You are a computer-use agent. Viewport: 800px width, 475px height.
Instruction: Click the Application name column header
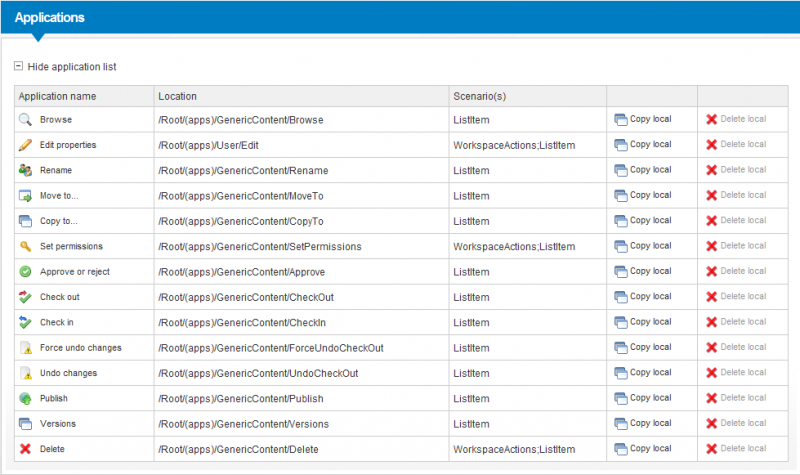click(84, 96)
